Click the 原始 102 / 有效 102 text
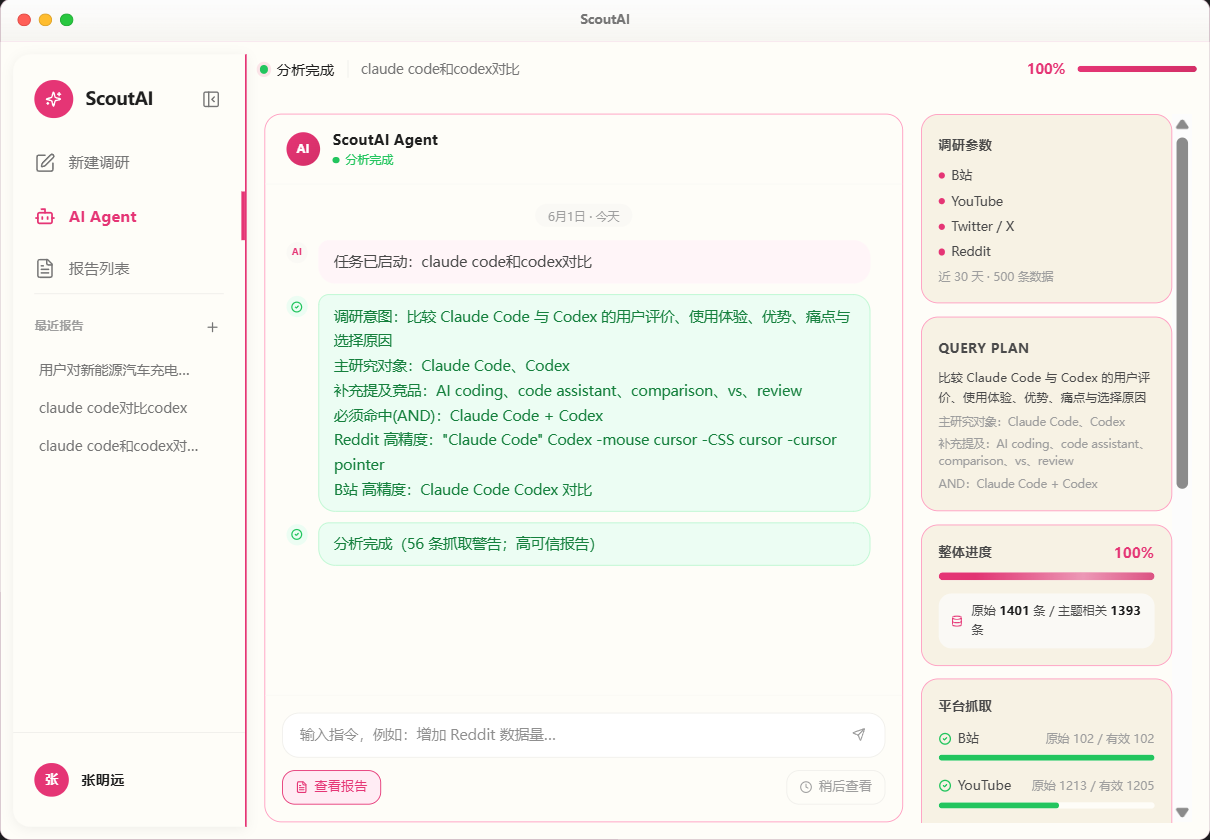The width and height of the screenshot is (1210, 840). click(x=1100, y=739)
